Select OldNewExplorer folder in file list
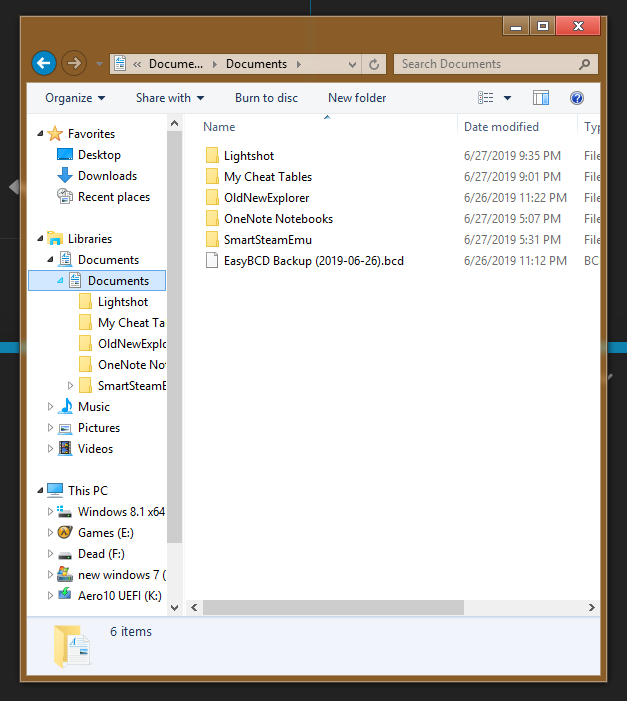This screenshot has height=701, width=627. click(x=267, y=198)
